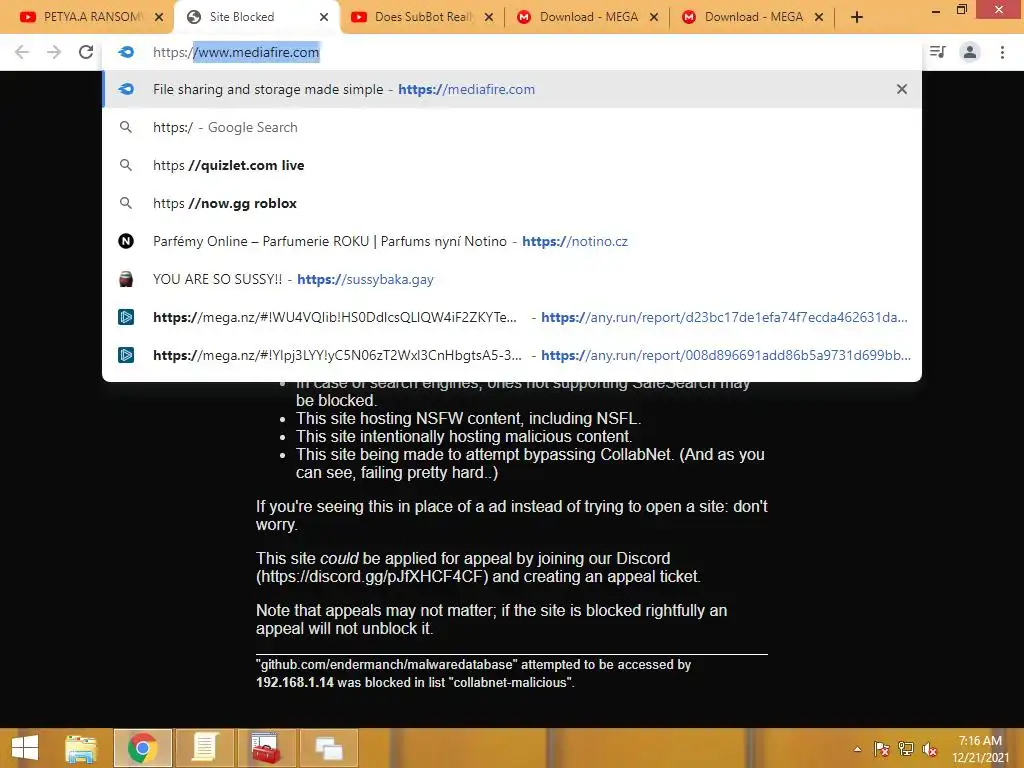Switch to the Site Blocked tab
The height and width of the screenshot is (768, 1024).
(x=257, y=17)
